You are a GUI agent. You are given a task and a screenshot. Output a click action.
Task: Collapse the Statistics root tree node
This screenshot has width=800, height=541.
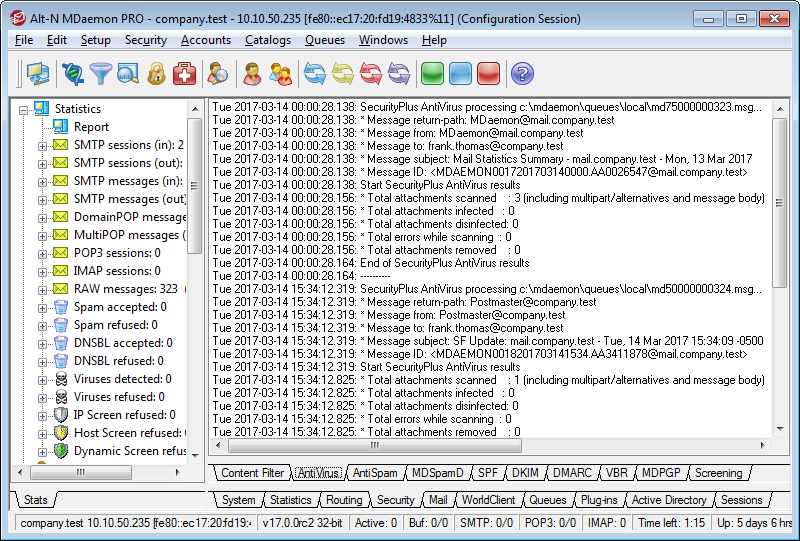(24, 109)
